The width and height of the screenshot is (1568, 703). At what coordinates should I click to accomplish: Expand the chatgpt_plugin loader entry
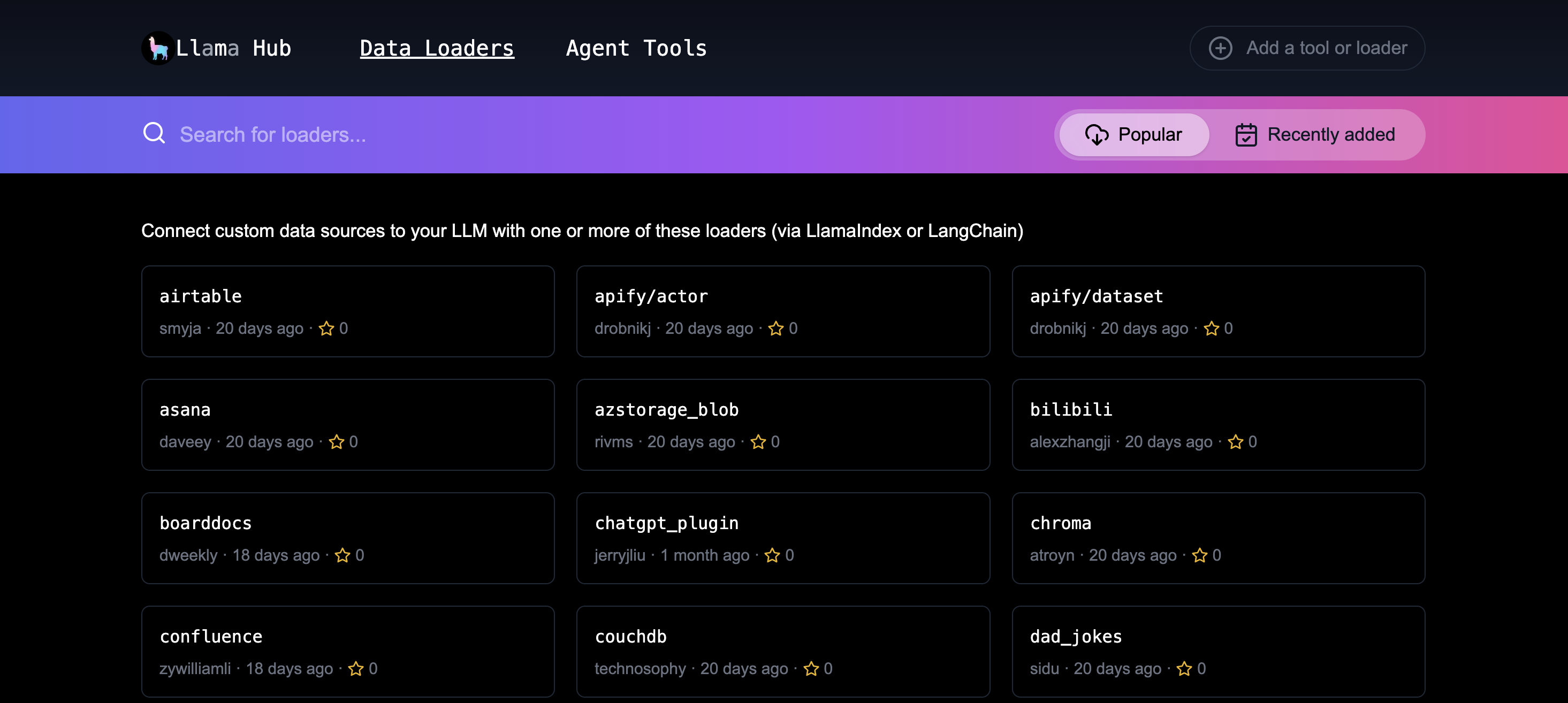click(x=783, y=538)
